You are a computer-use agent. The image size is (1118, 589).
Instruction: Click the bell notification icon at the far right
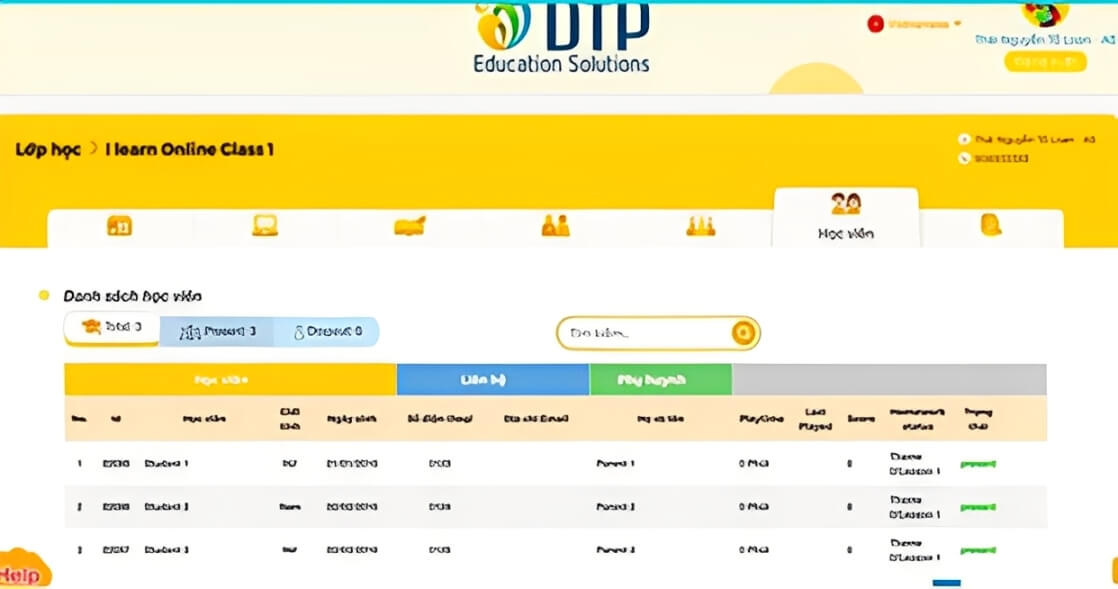[x=990, y=225]
